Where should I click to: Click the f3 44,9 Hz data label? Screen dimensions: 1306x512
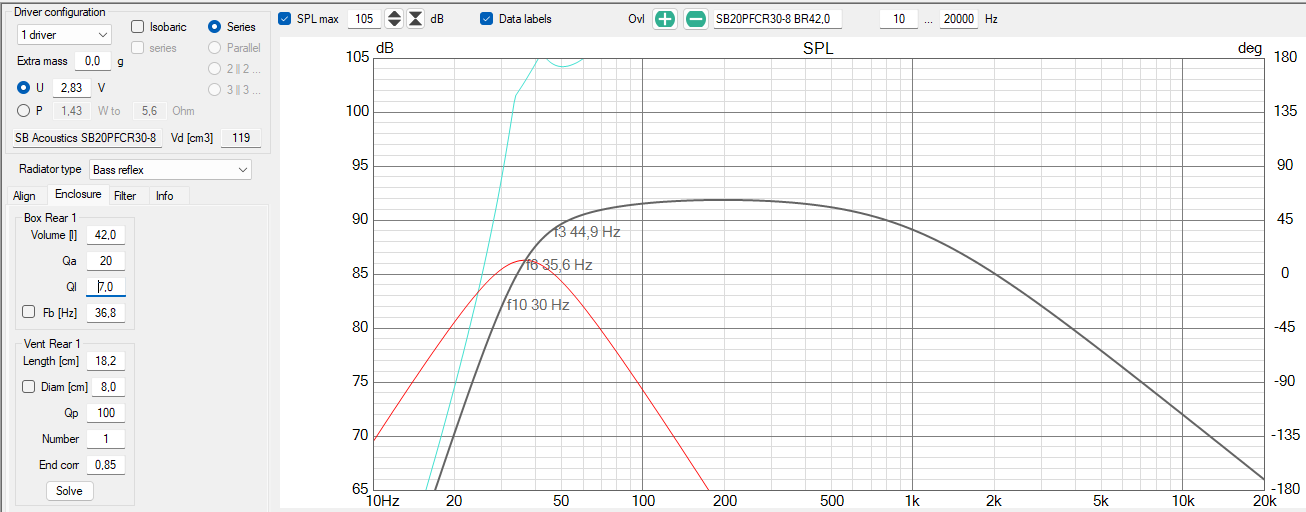588,232
